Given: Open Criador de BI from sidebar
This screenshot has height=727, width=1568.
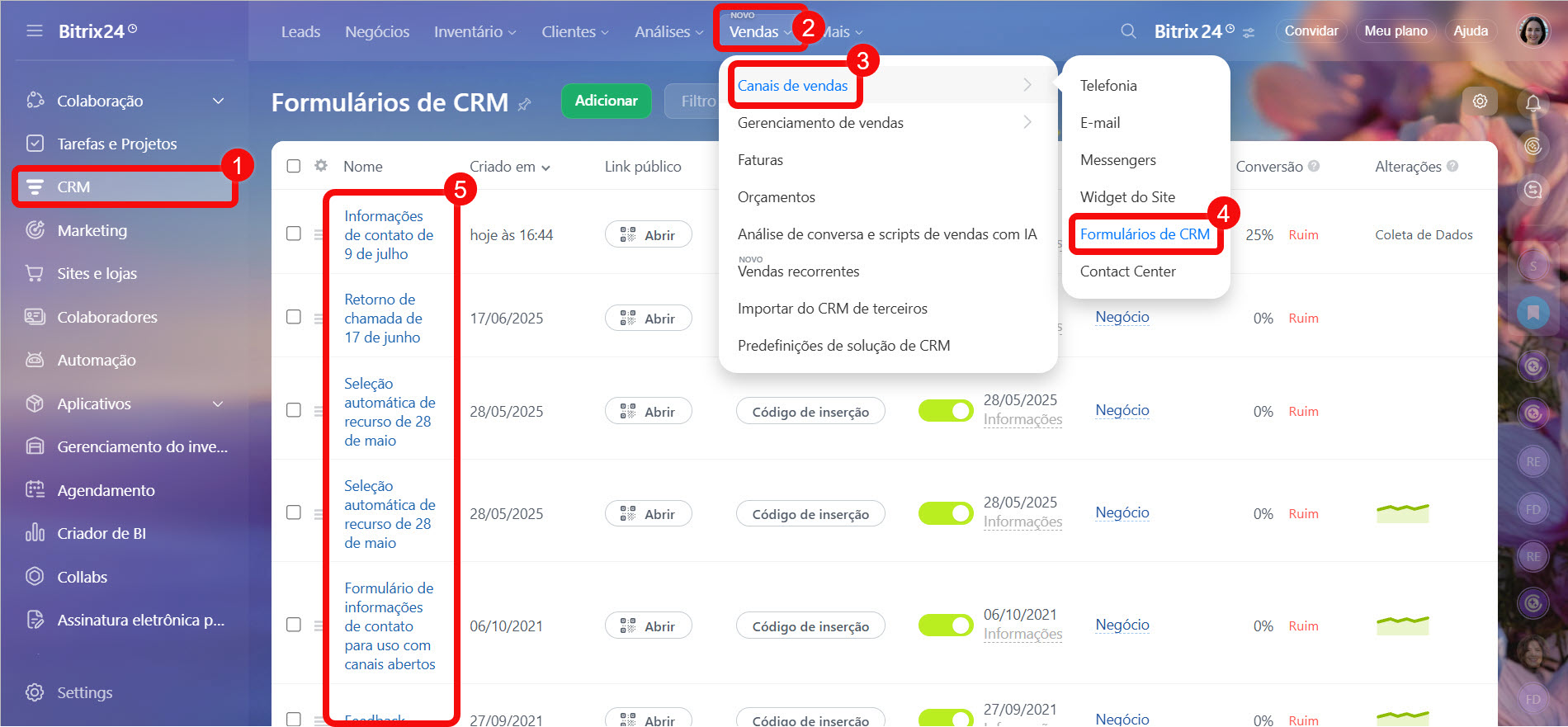Looking at the screenshot, I should 101,533.
